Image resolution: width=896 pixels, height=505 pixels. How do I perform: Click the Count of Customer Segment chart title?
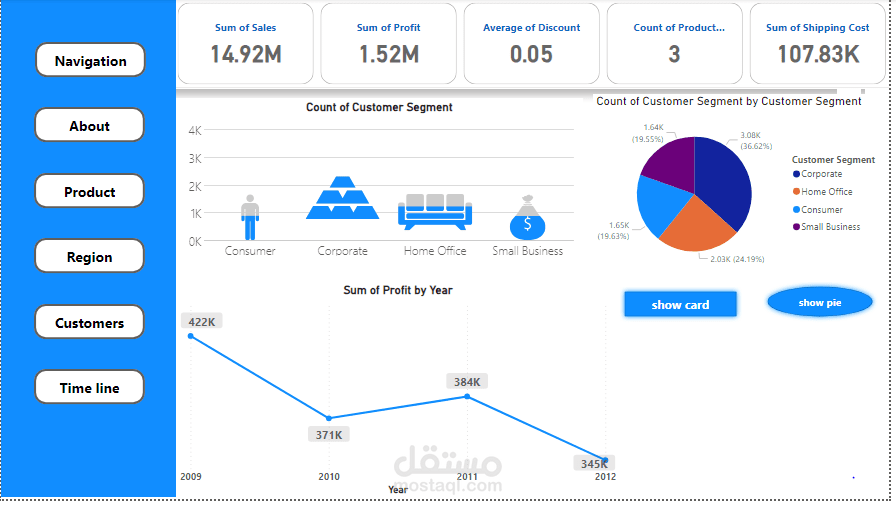pyautogui.click(x=379, y=107)
